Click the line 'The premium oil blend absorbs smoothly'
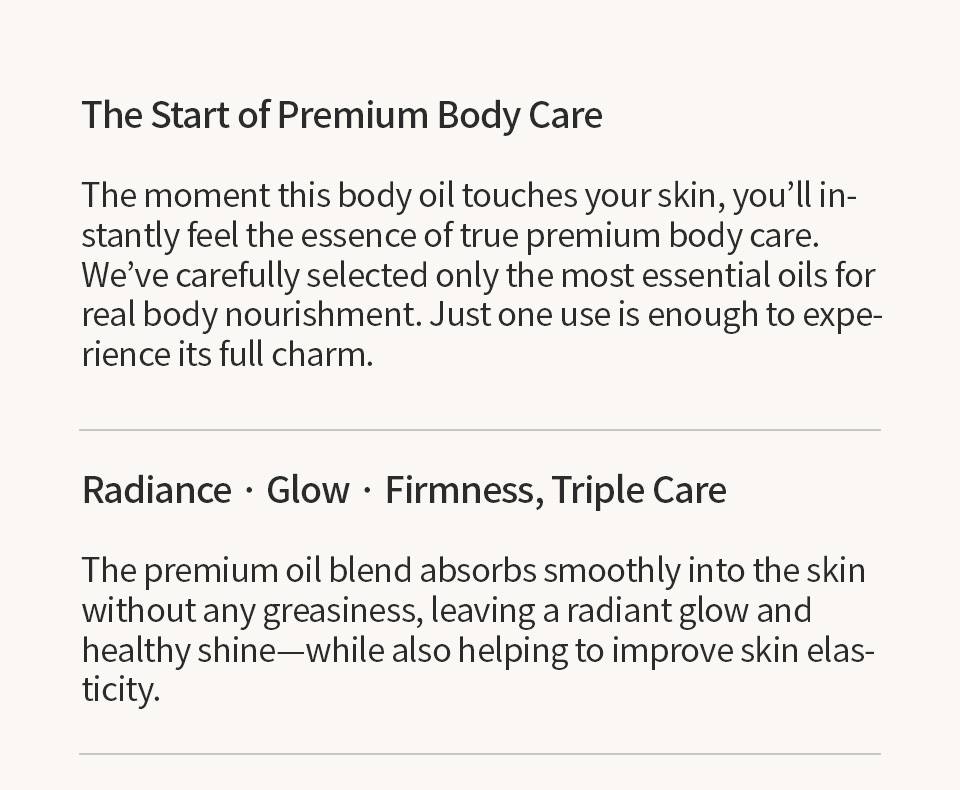Viewport: 960px width, 790px height. (x=473, y=571)
